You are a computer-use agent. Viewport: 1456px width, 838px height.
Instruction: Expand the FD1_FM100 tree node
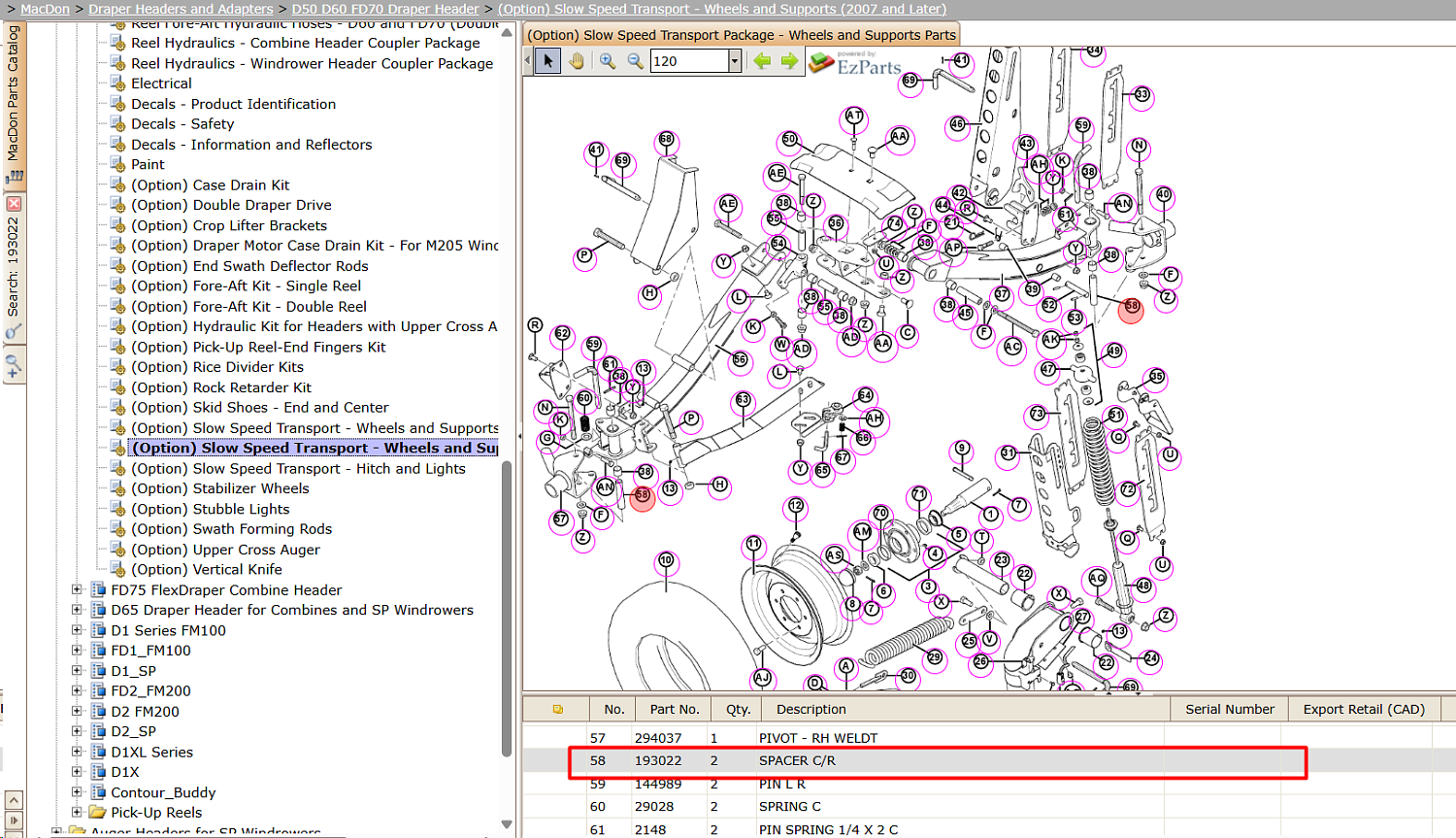tap(77, 651)
